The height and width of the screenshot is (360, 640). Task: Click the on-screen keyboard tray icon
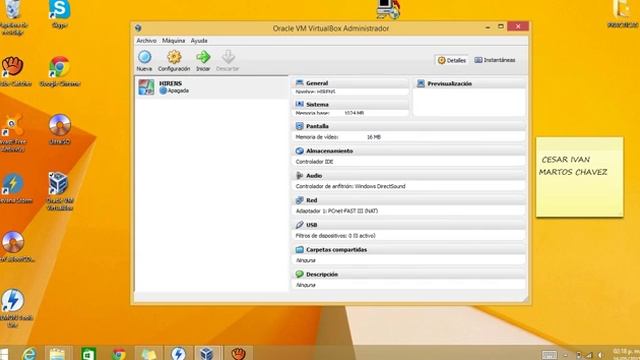click(549, 355)
